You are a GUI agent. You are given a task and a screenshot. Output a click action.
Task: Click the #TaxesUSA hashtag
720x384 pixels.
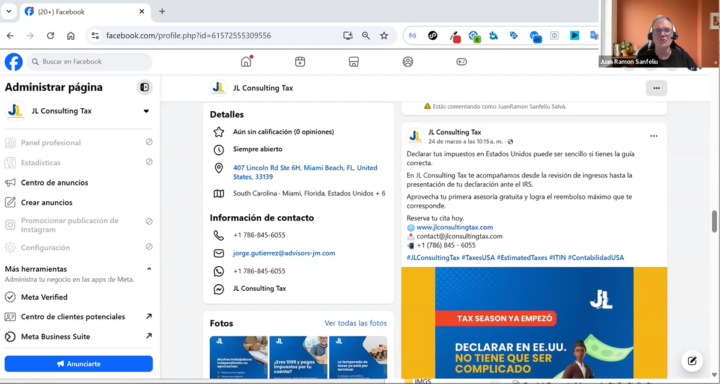[478, 258]
